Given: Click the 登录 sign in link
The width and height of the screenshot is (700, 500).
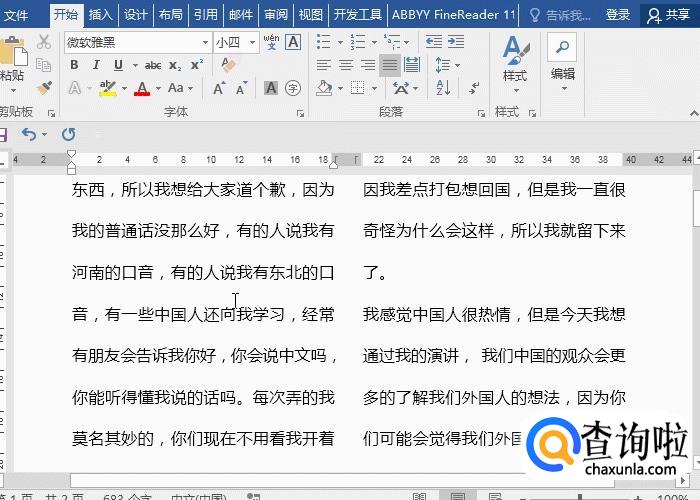Looking at the screenshot, I should 618,15.
